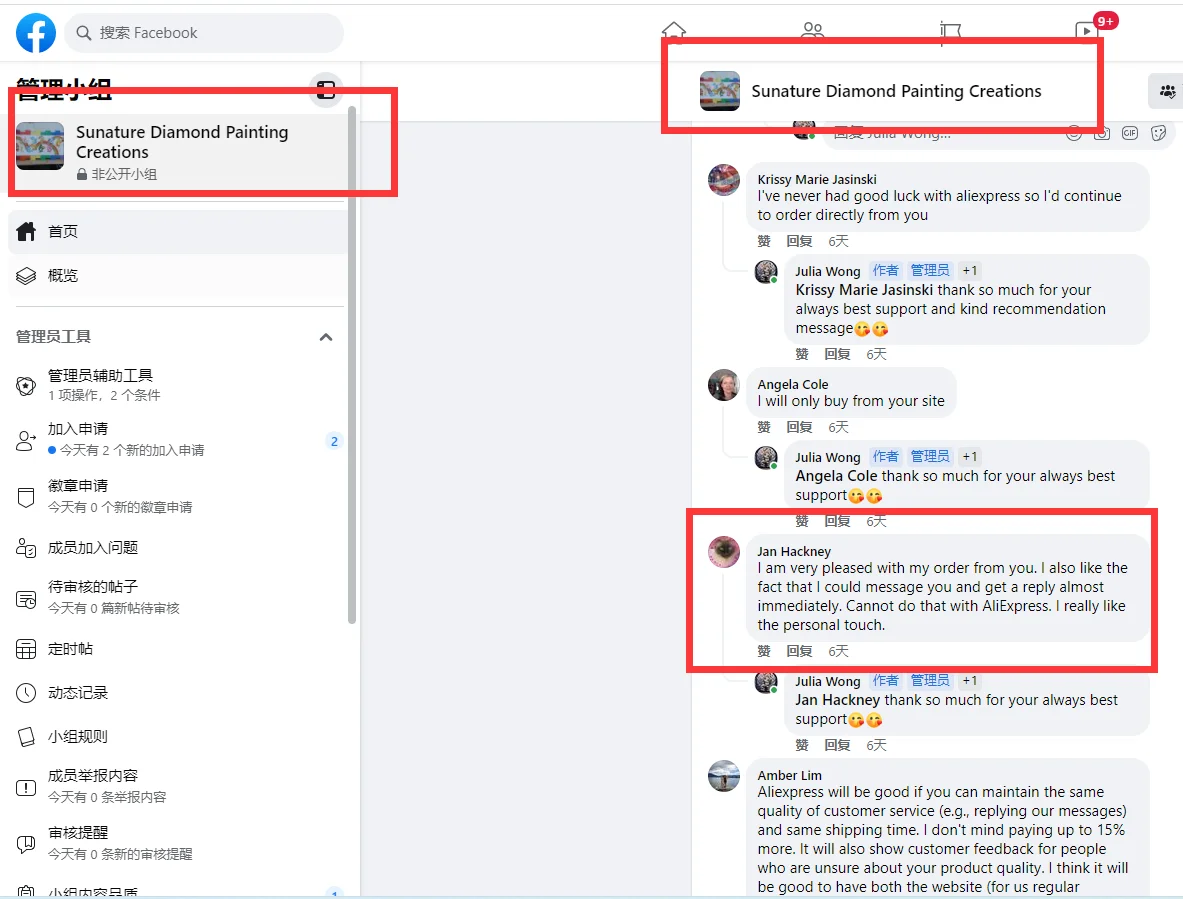Open 定时帖 item
The width and height of the screenshot is (1183, 899).
tap(180, 649)
